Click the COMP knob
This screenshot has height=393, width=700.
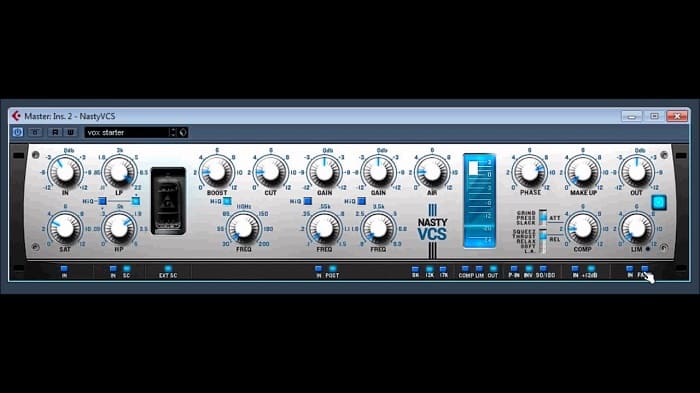pyautogui.click(x=583, y=229)
